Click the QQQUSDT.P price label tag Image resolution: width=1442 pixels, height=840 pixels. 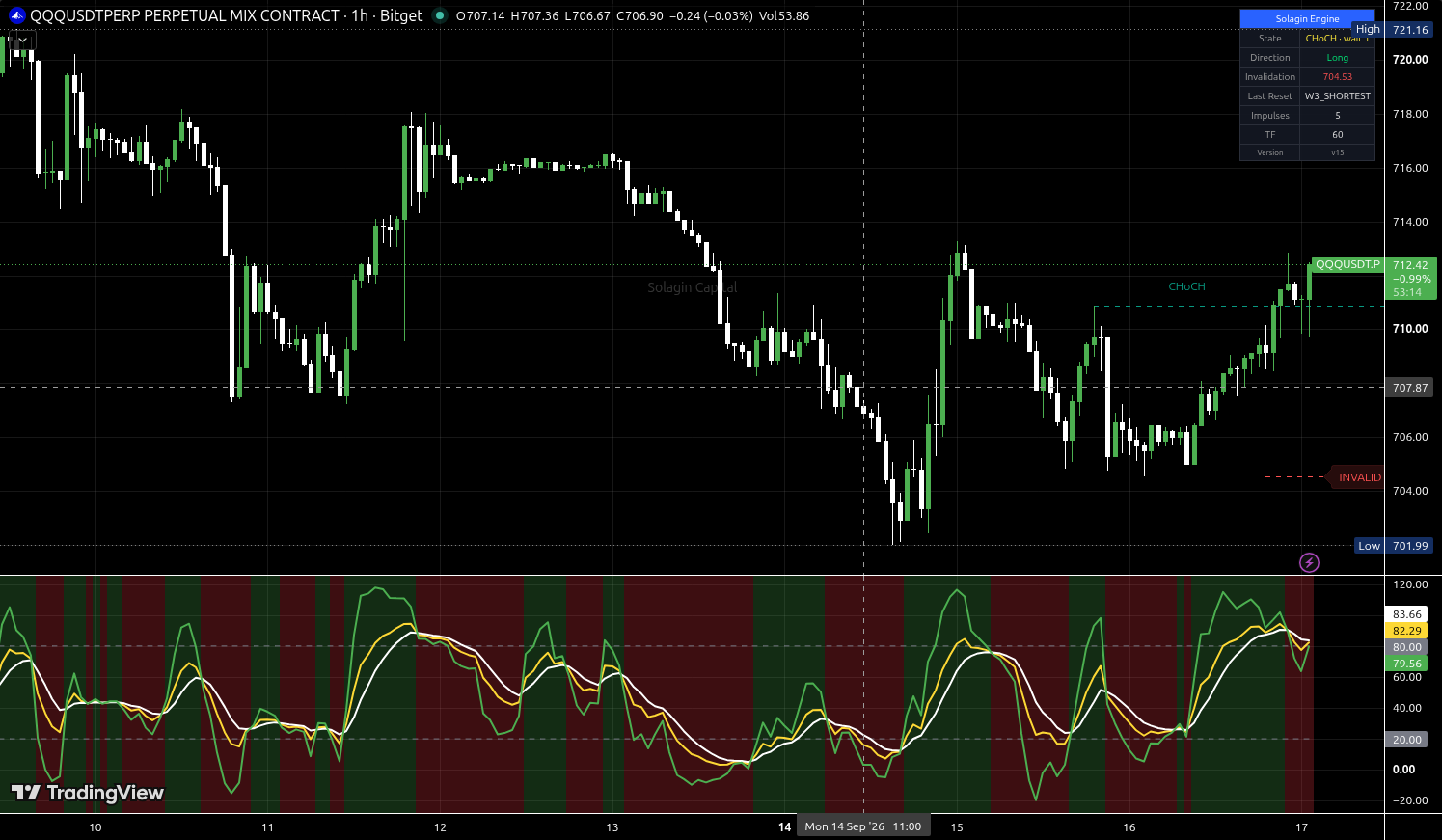(1347, 264)
